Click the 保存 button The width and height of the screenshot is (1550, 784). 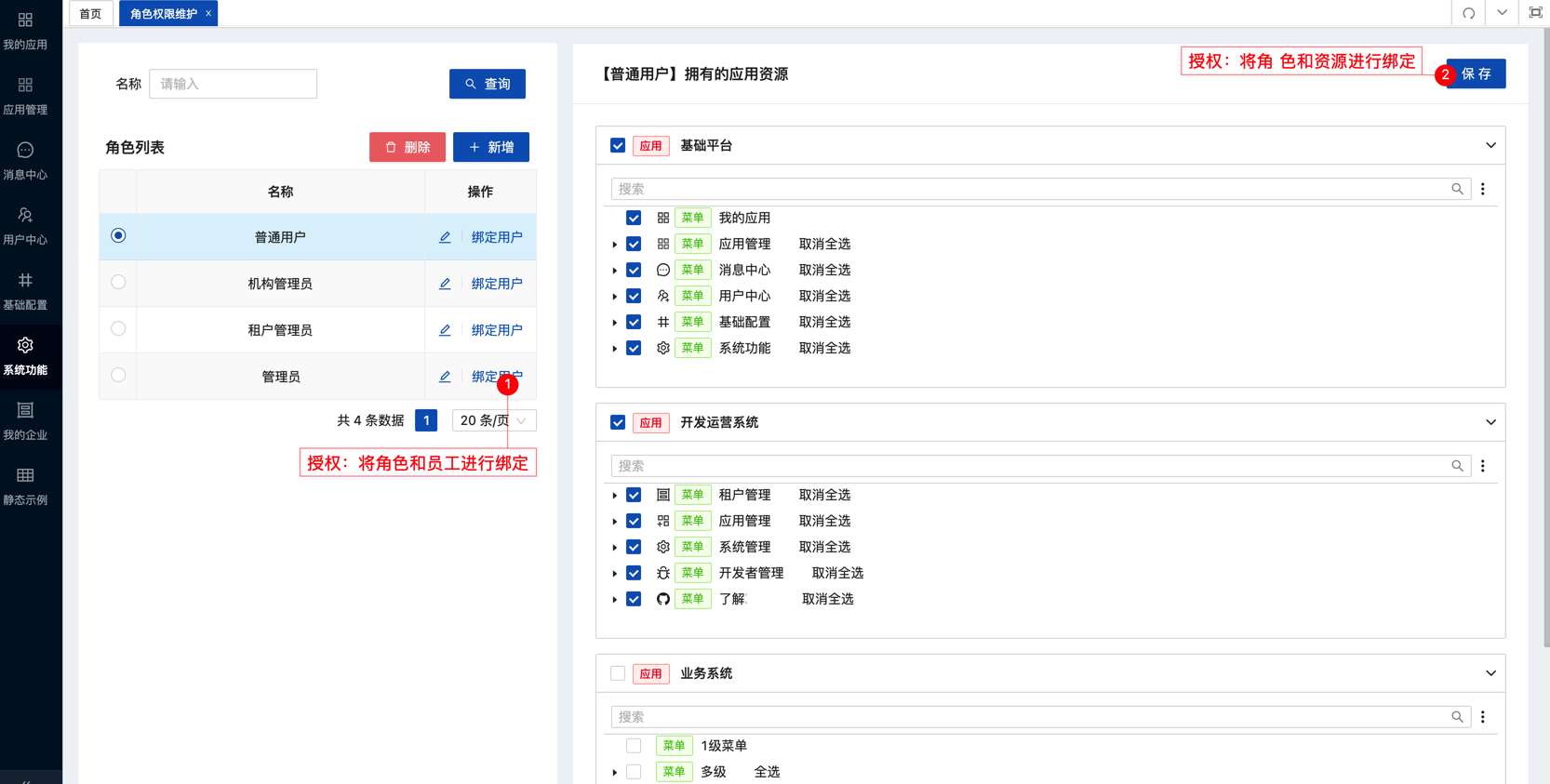coord(1476,73)
